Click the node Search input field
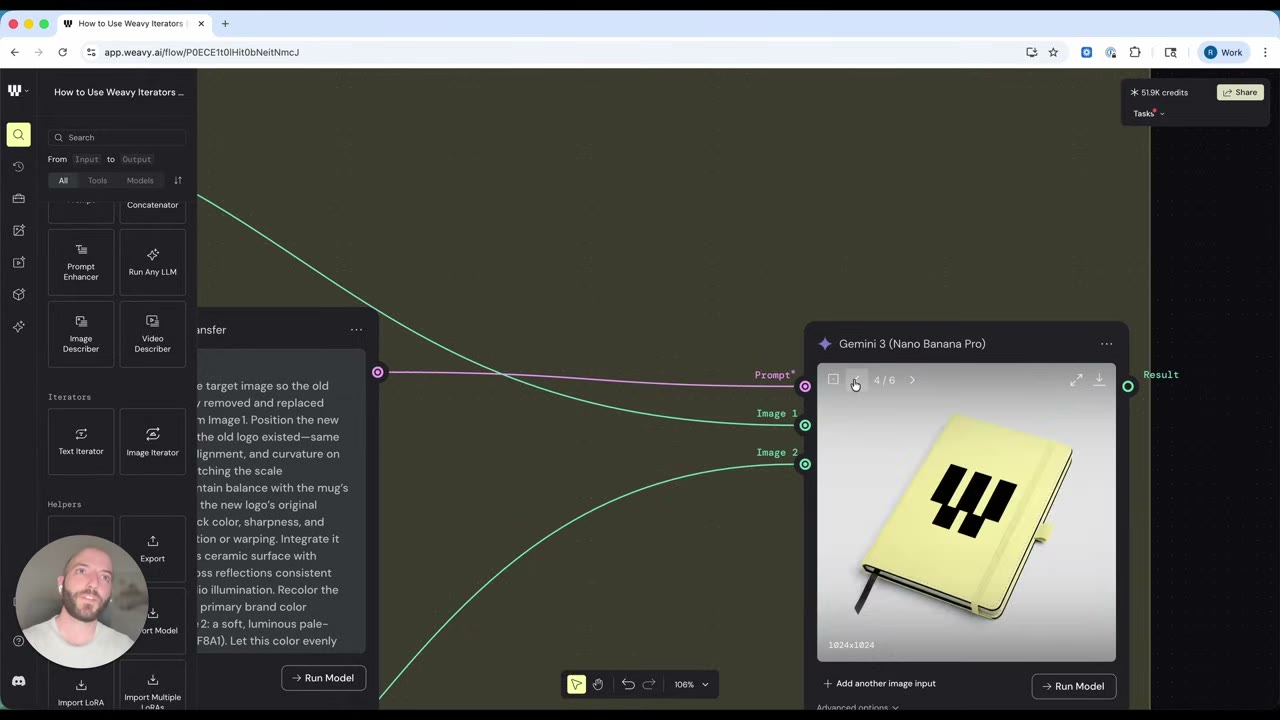The image size is (1280, 720). pyautogui.click(x=117, y=138)
